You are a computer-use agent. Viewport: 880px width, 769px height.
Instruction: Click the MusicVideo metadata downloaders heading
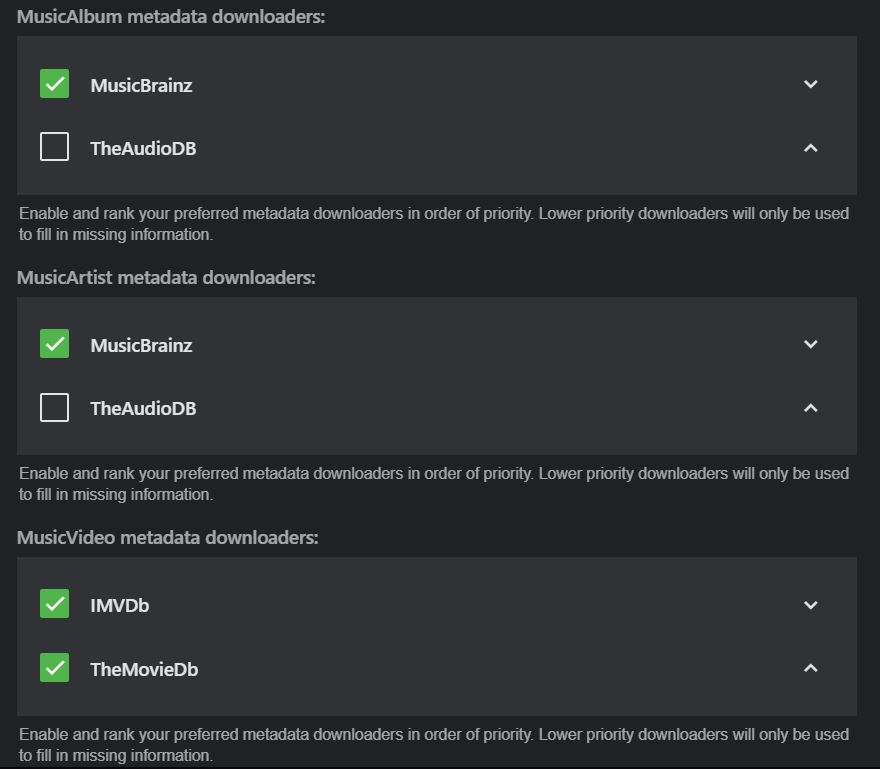pos(168,538)
